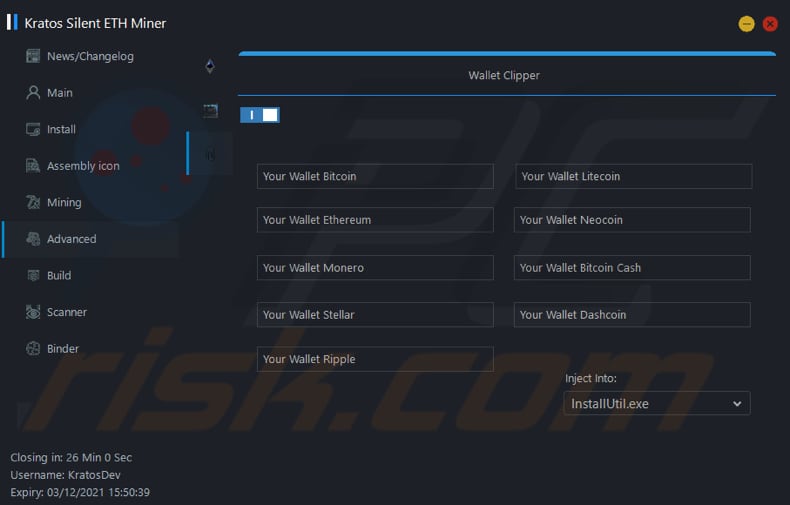The image size is (790, 505).
Task: Focus the Your Wallet Ethereum field
Action: click(x=375, y=220)
